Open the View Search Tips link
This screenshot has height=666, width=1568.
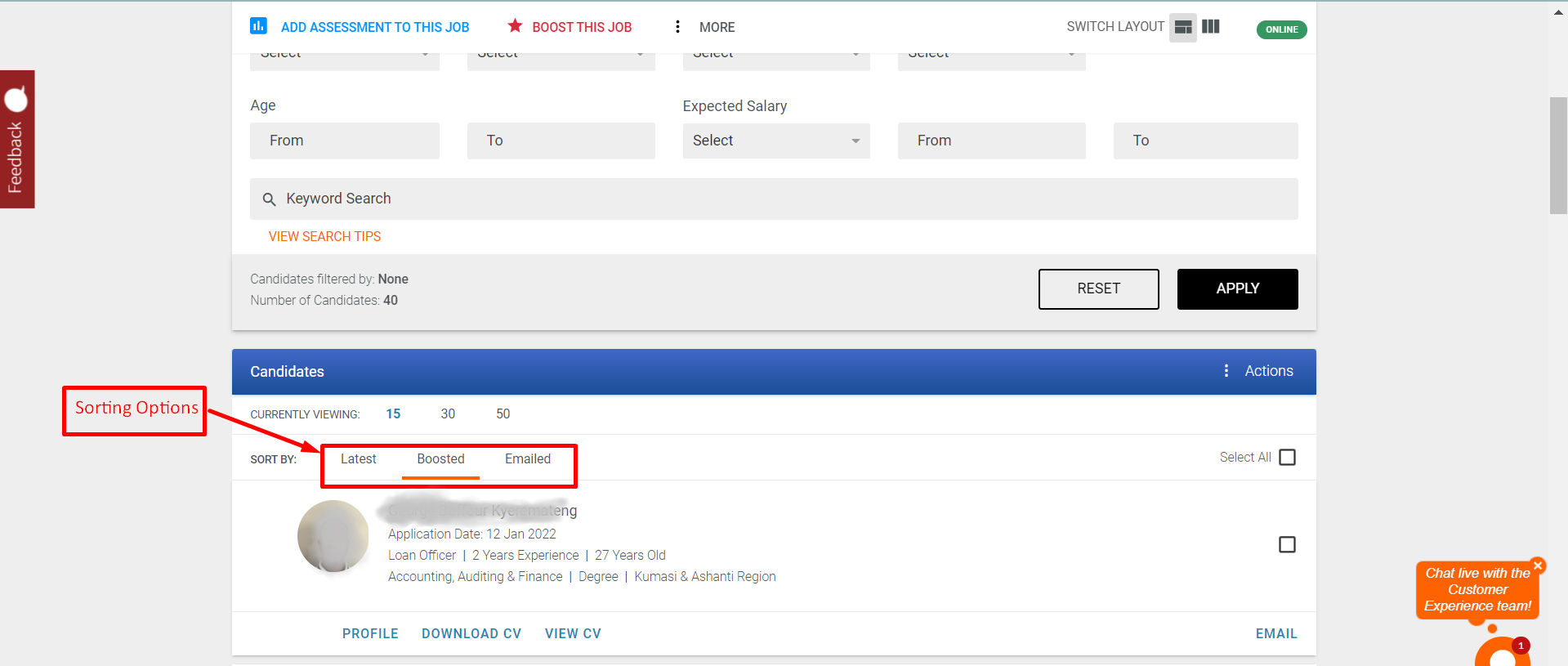(324, 236)
